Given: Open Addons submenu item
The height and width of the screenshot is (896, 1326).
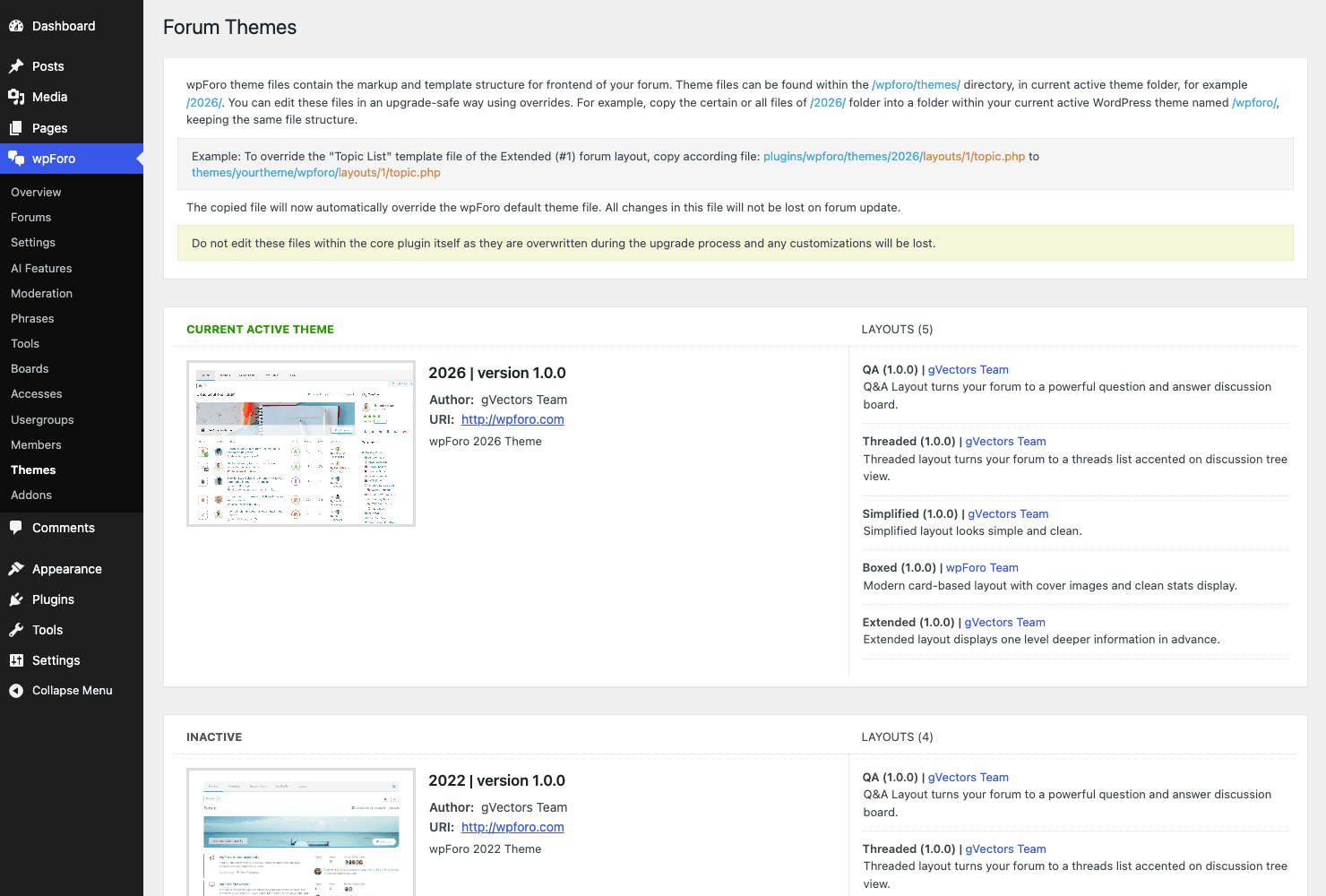Looking at the screenshot, I should click(31, 495).
